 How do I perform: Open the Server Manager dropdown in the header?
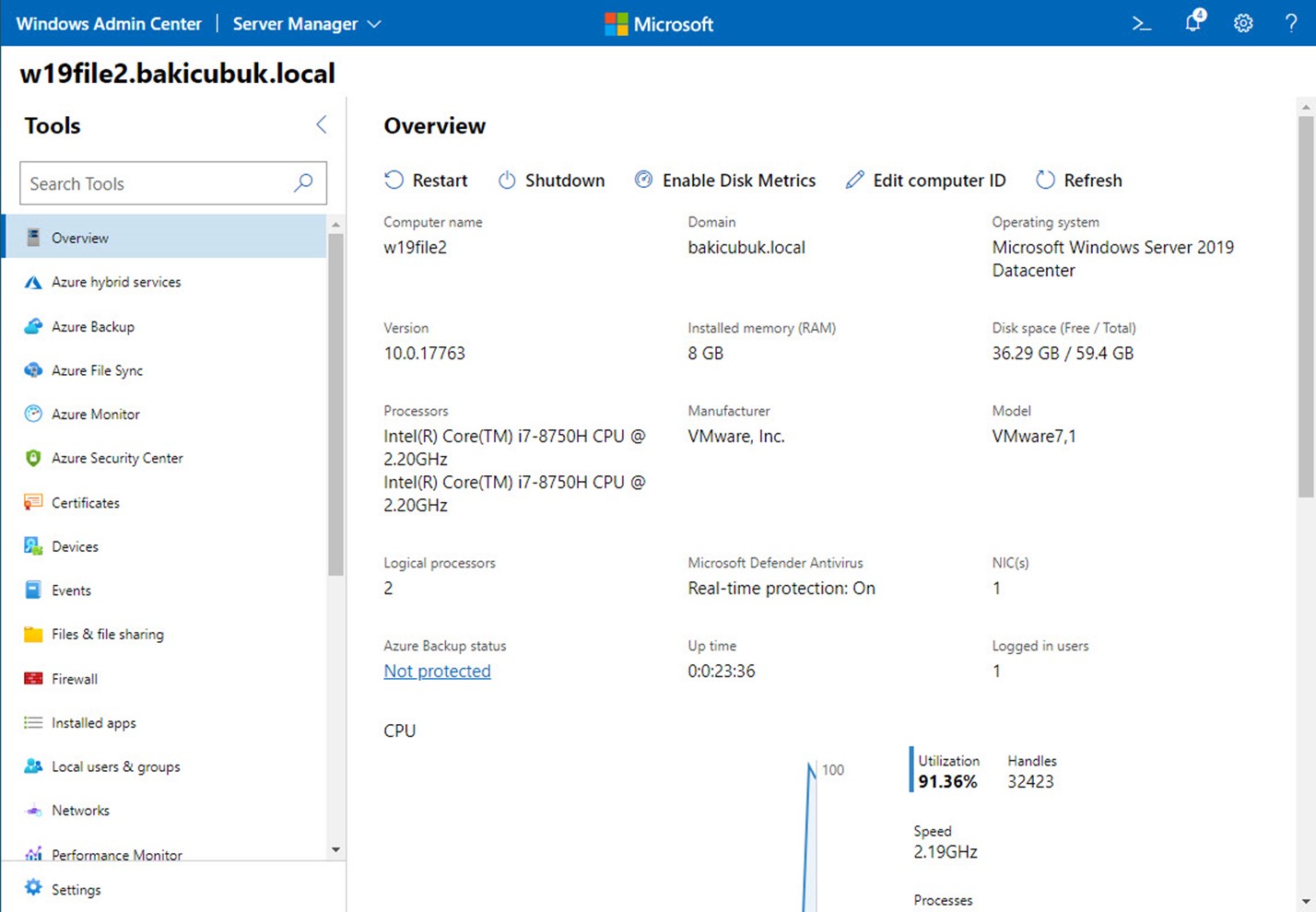(307, 24)
